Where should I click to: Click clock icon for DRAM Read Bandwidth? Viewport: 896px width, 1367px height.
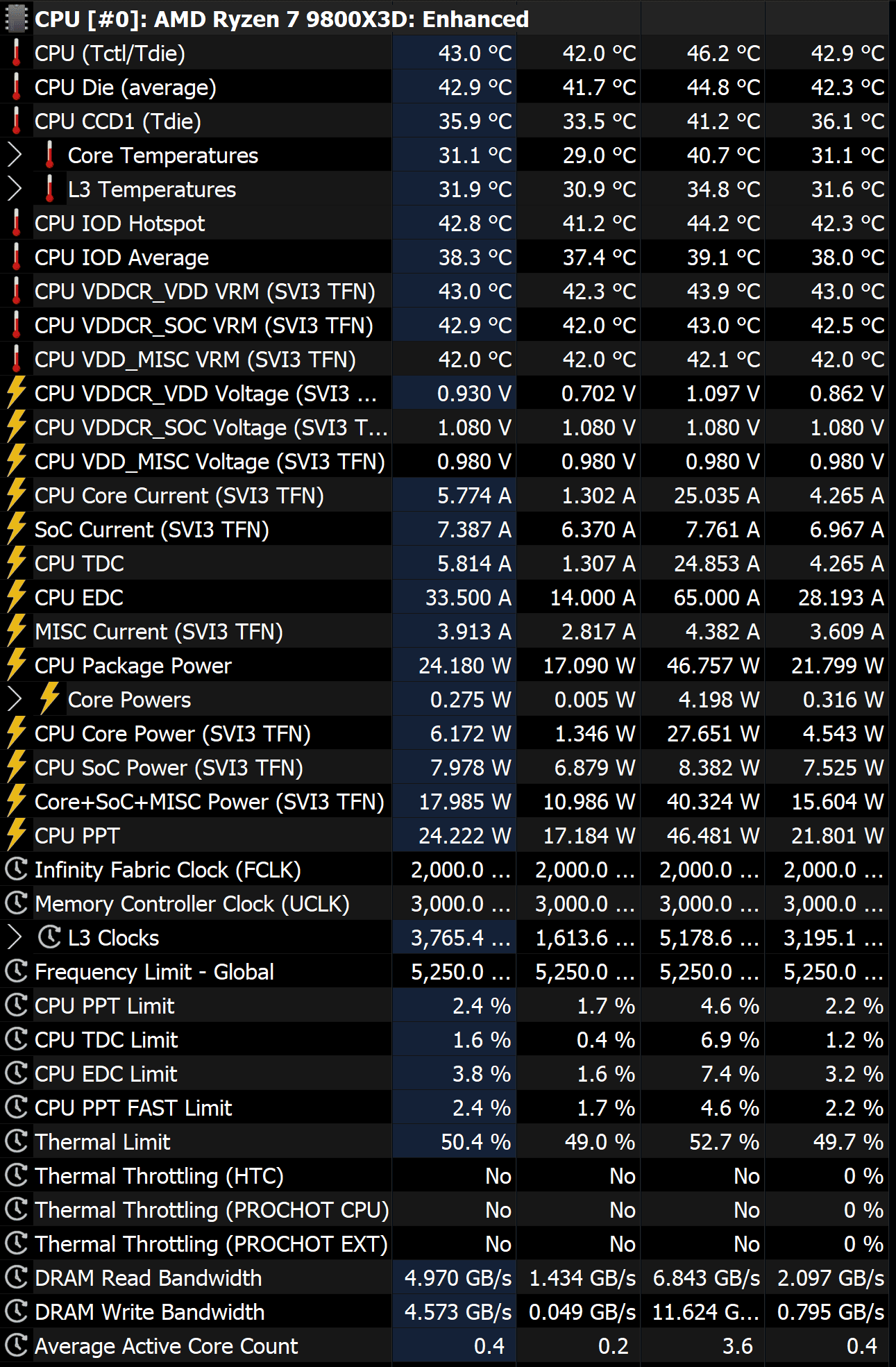click(17, 1277)
